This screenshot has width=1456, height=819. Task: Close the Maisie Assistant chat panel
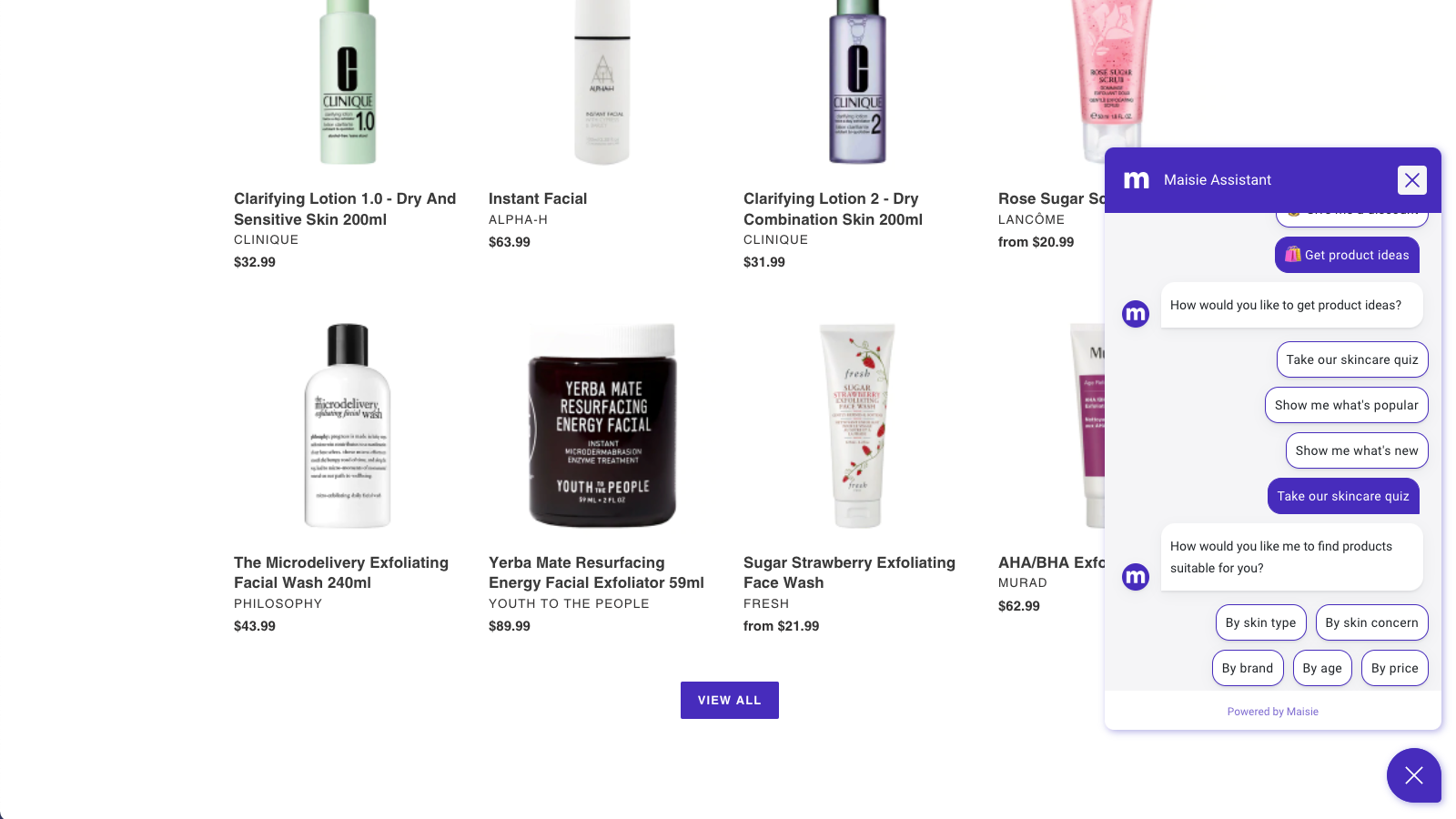tap(1411, 180)
